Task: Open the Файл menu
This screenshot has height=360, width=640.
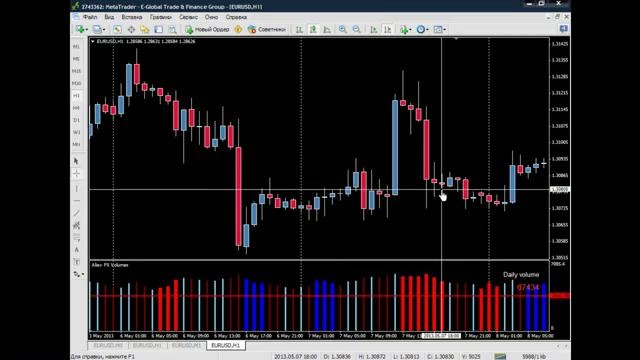Action: (x=90, y=17)
